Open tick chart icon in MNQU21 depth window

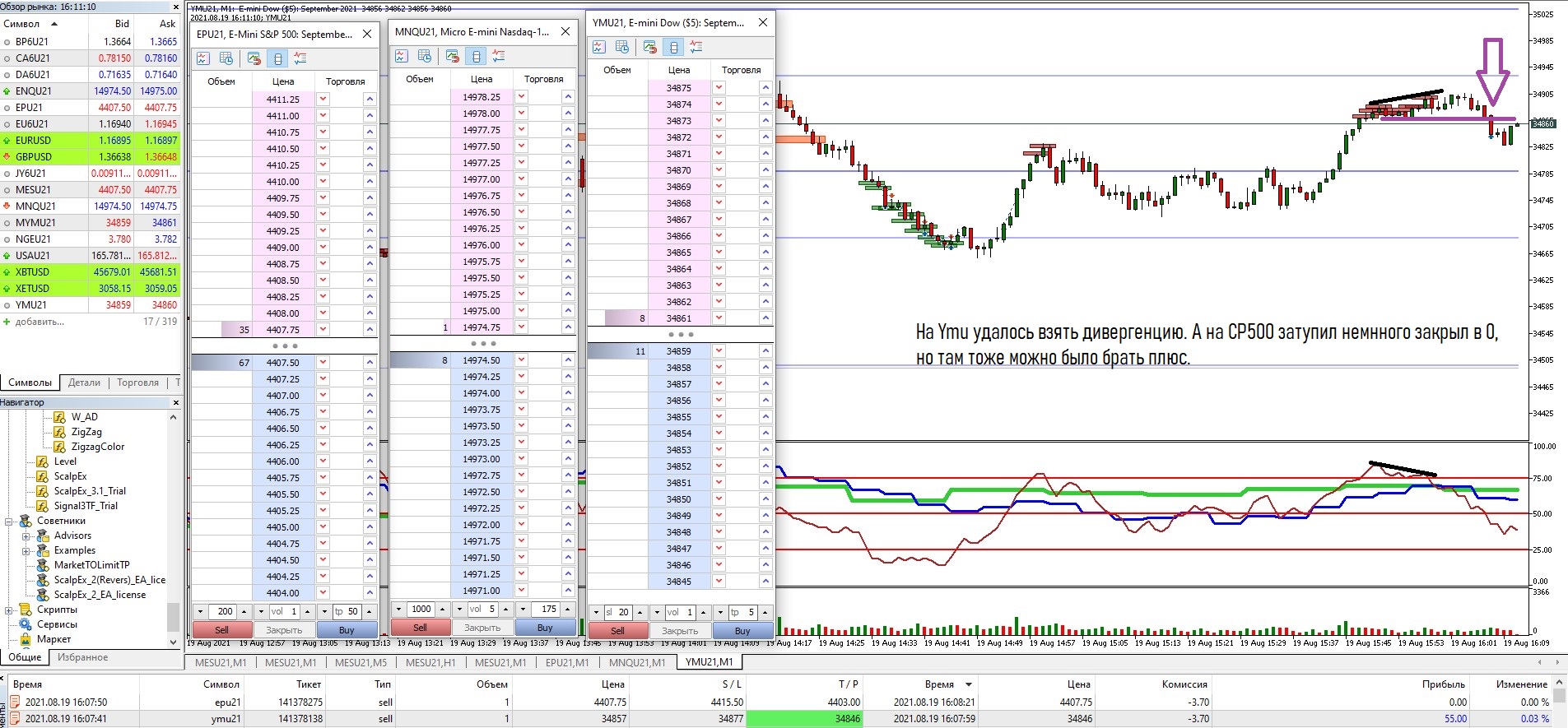[x=402, y=56]
